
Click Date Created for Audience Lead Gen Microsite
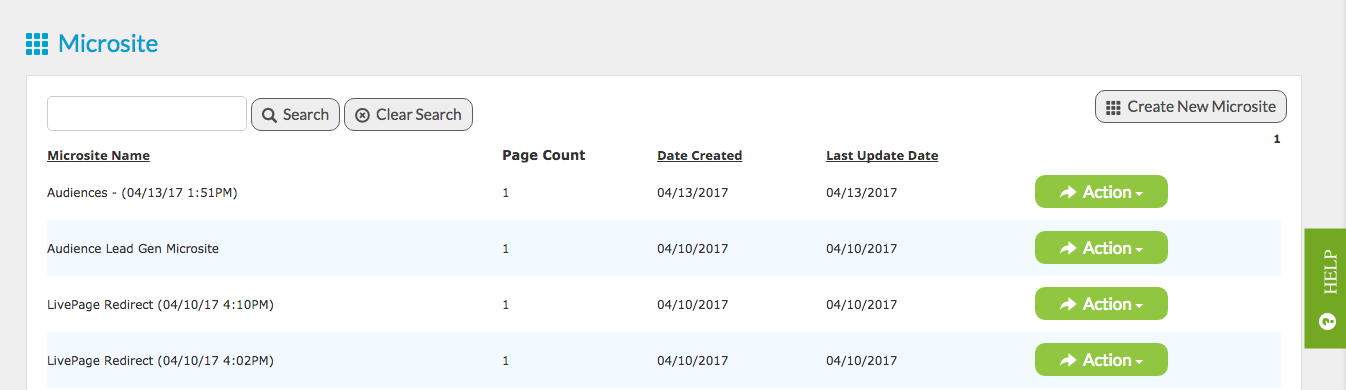click(693, 249)
